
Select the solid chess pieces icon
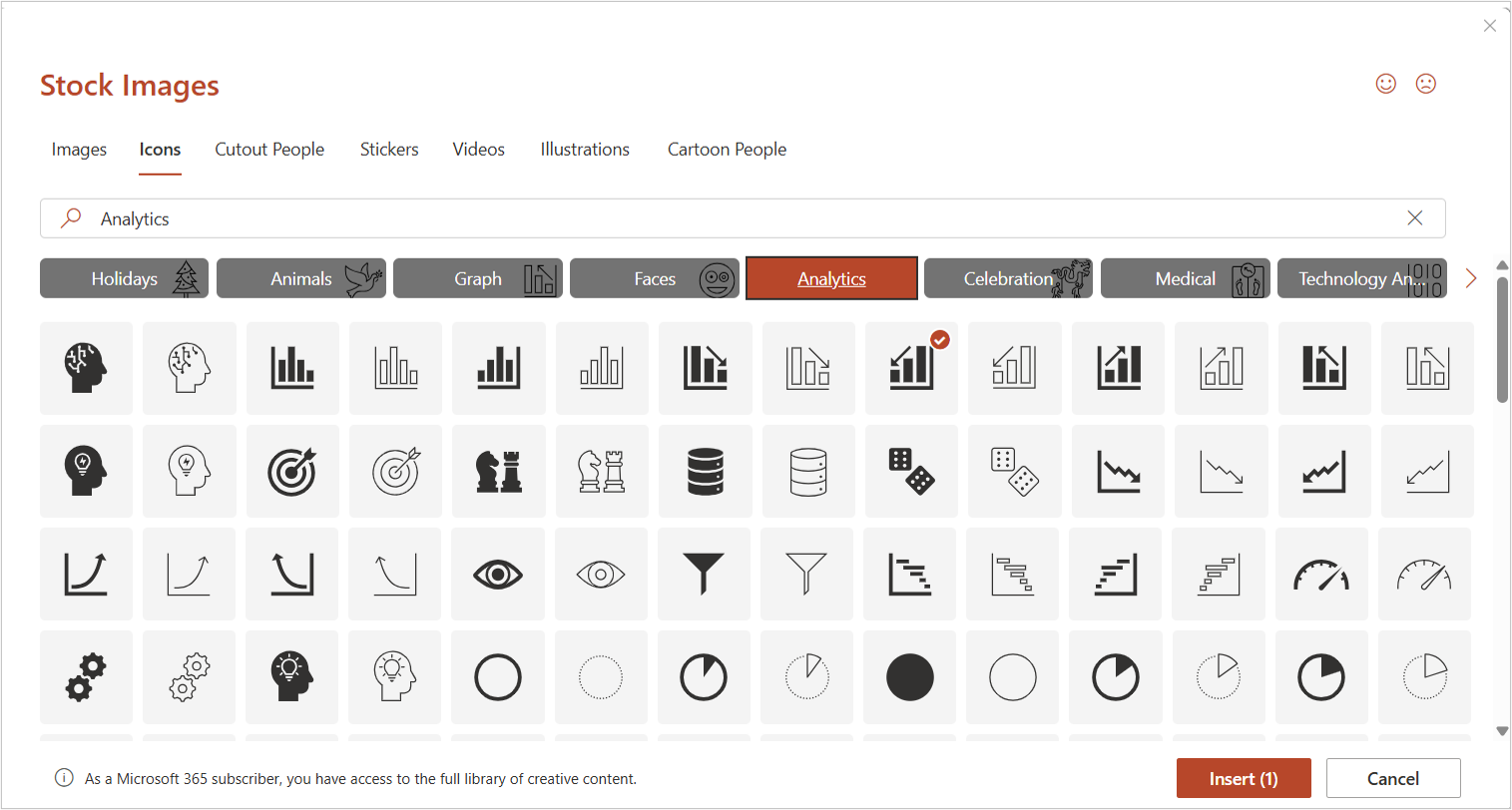(498, 471)
